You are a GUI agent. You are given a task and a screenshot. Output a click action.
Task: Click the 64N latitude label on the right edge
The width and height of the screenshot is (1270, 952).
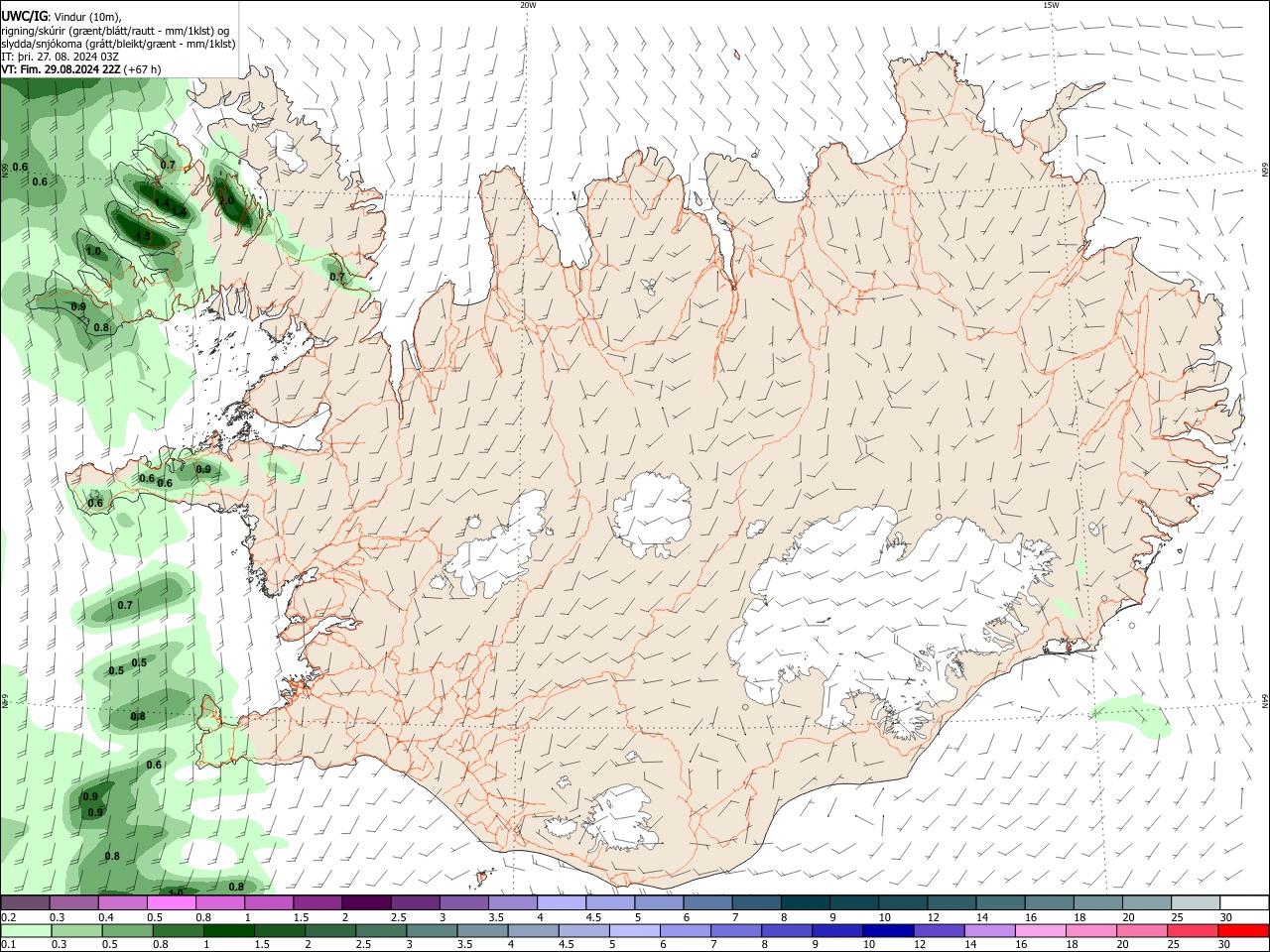click(x=1265, y=700)
